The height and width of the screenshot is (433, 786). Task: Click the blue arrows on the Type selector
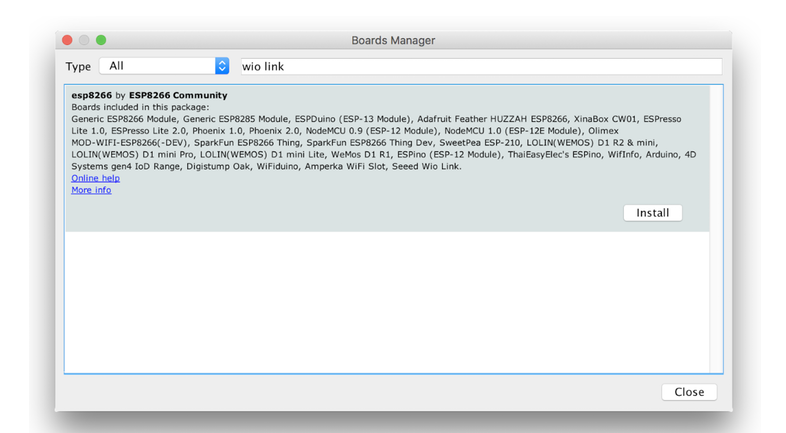[222, 66]
